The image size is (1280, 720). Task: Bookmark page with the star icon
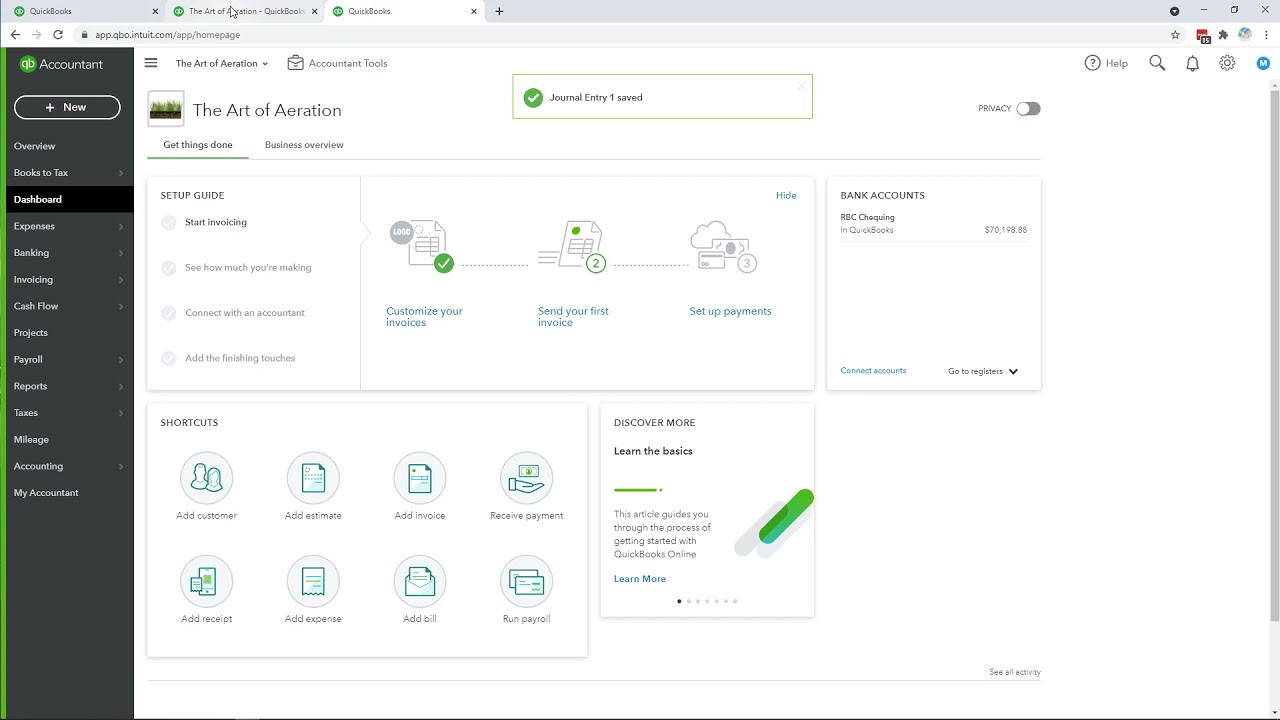pos(1175,35)
